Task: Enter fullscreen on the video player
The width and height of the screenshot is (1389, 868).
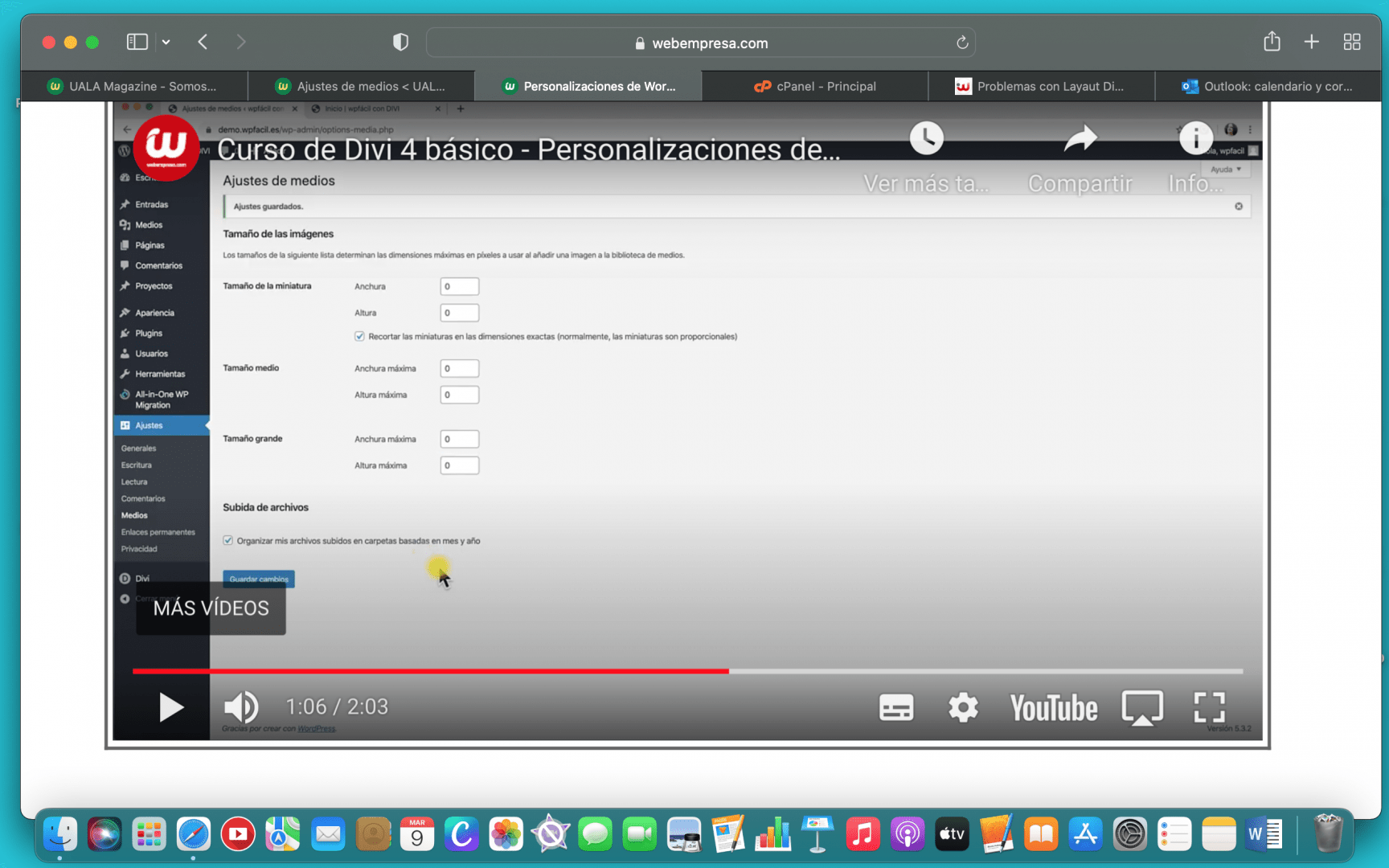Action: [1209, 707]
